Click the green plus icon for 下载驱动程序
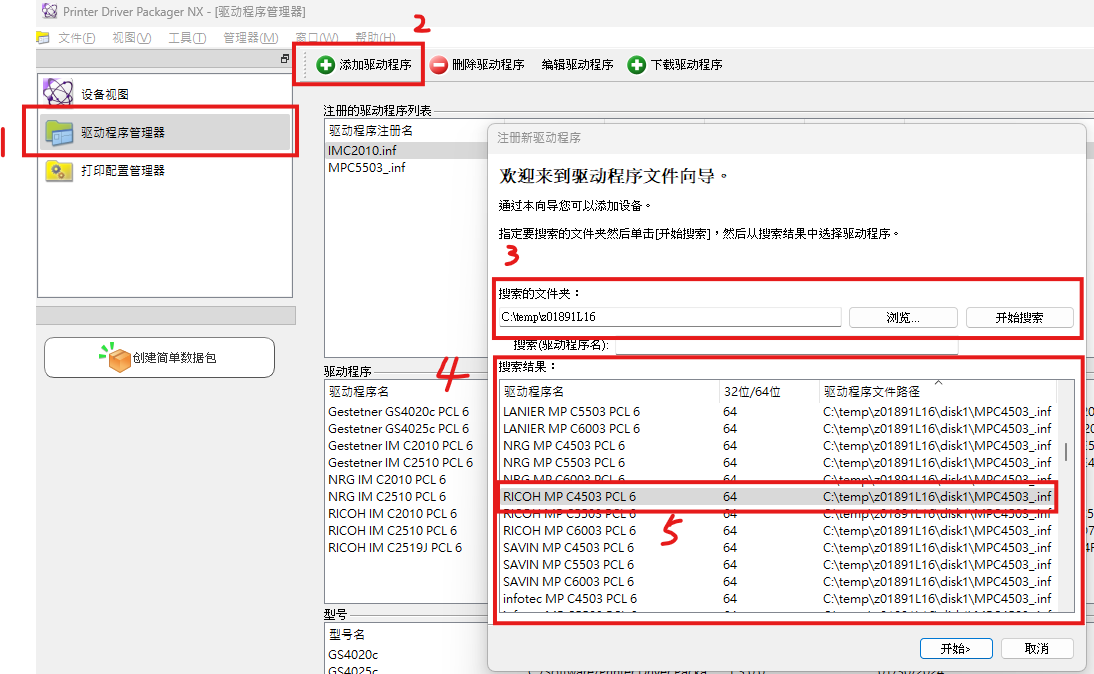This screenshot has height=674, width=1094. point(636,65)
